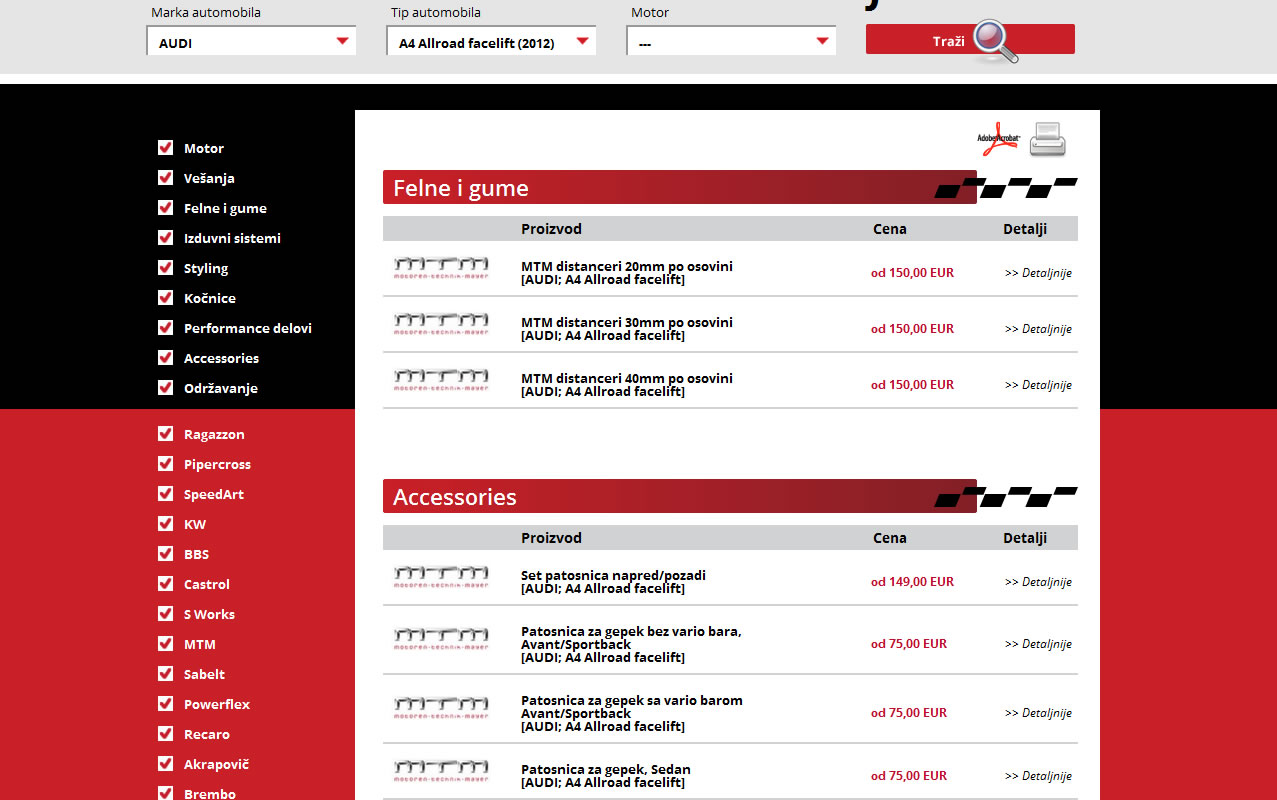
Task: Click the Traži search button
Action: coord(970,40)
